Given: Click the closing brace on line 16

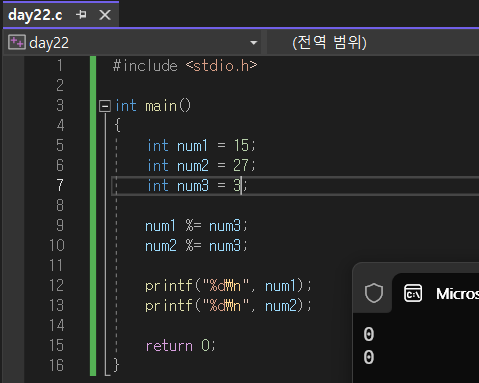Looking at the screenshot, I should 116,365.
